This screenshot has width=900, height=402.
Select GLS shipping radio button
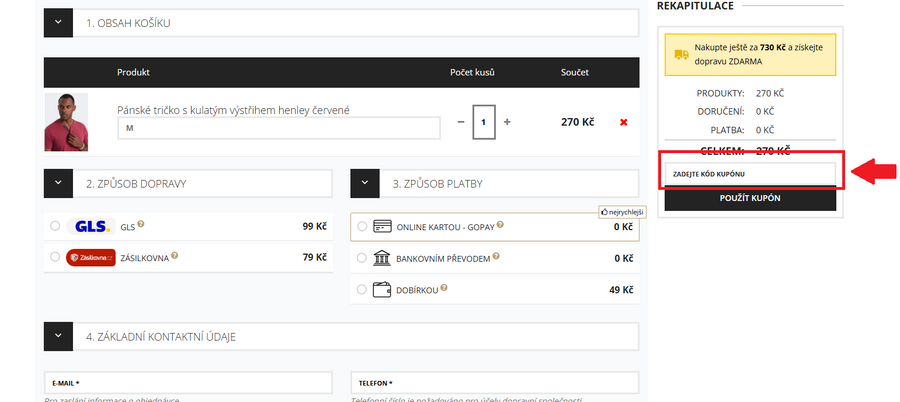point(54,226)
